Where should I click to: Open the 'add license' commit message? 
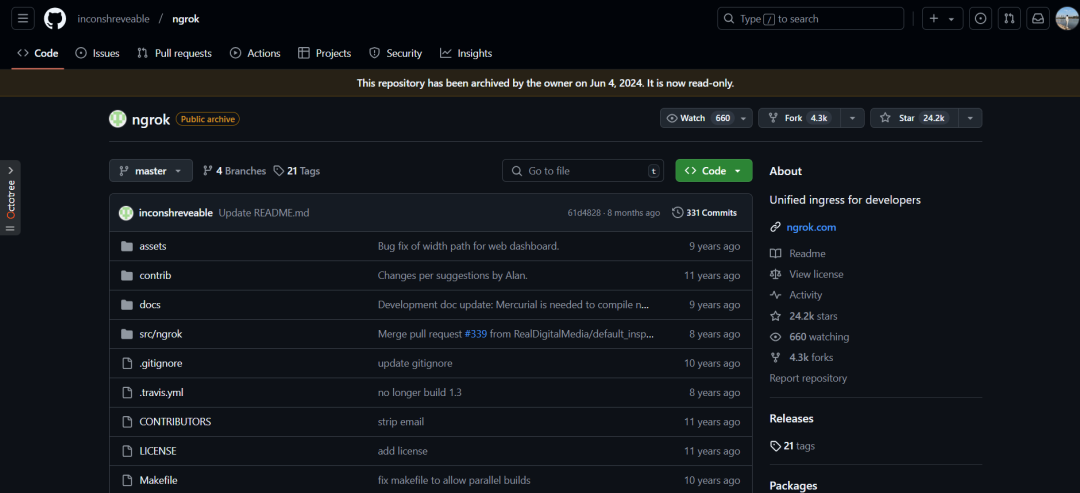tap(402, 451)
